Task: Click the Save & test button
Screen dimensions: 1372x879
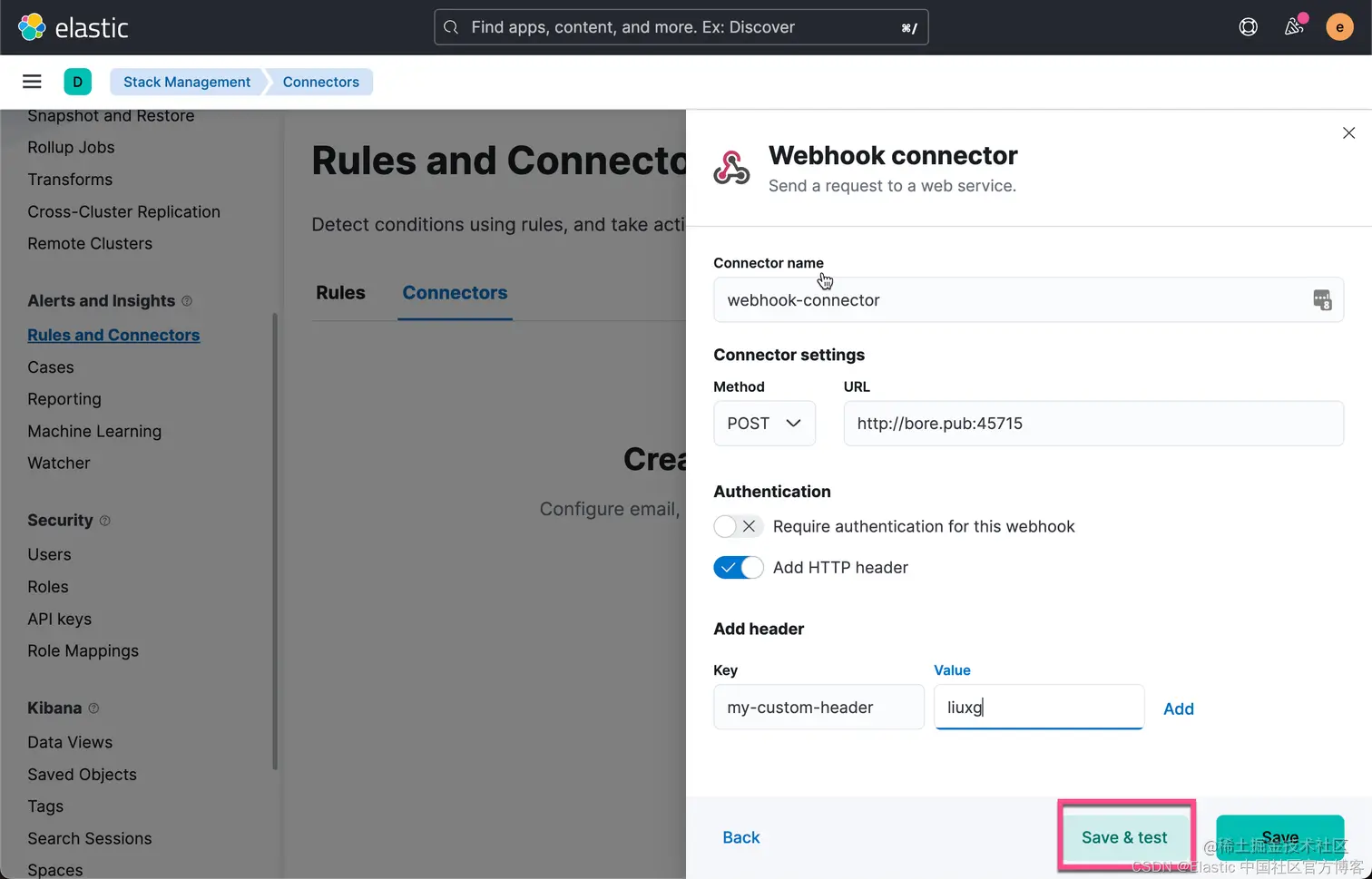Action: click(x=1124, y=837)
